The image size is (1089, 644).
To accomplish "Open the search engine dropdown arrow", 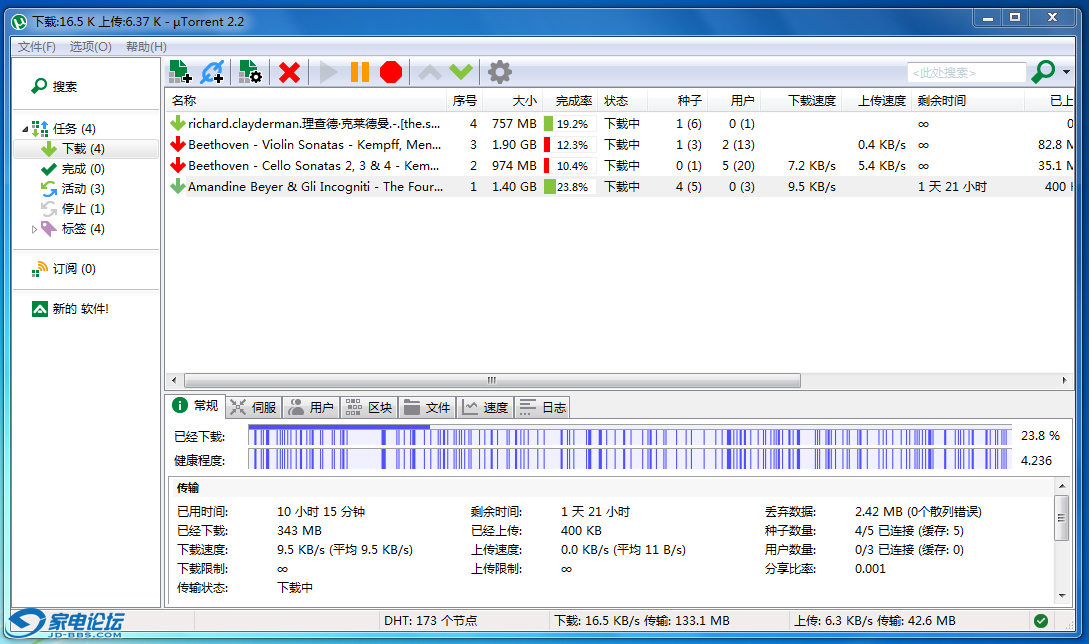I will pyautogui.click(x=1066, y=72).
